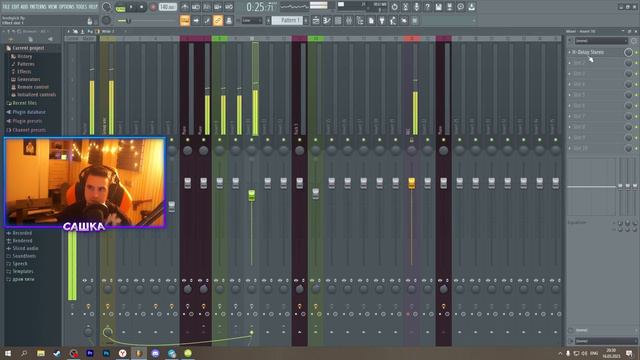Click the stop button in transport
The image size is (640, 360).
click(142, 7)
